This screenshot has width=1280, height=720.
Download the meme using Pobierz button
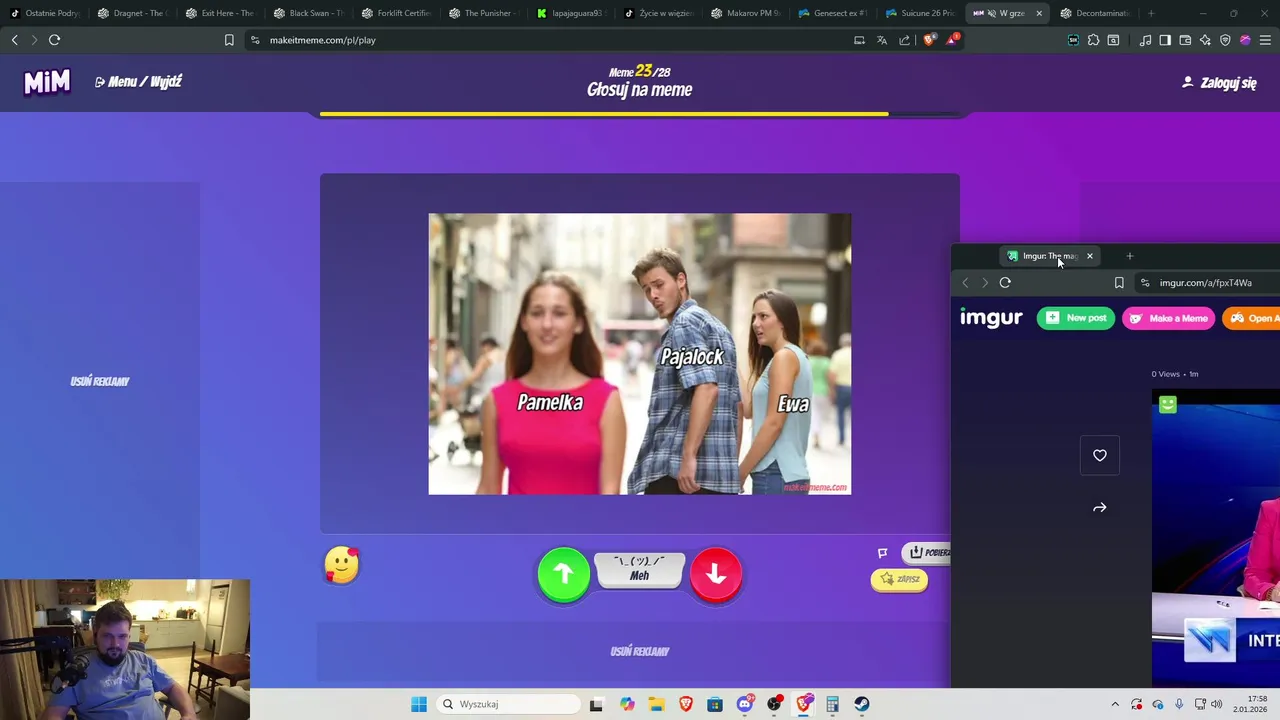point(928,552)
